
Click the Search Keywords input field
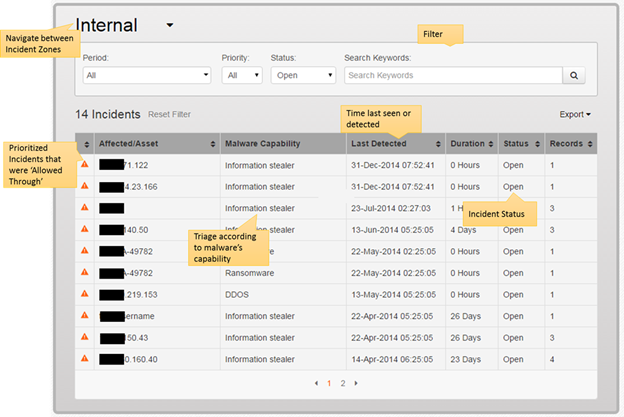pos(452,75)
